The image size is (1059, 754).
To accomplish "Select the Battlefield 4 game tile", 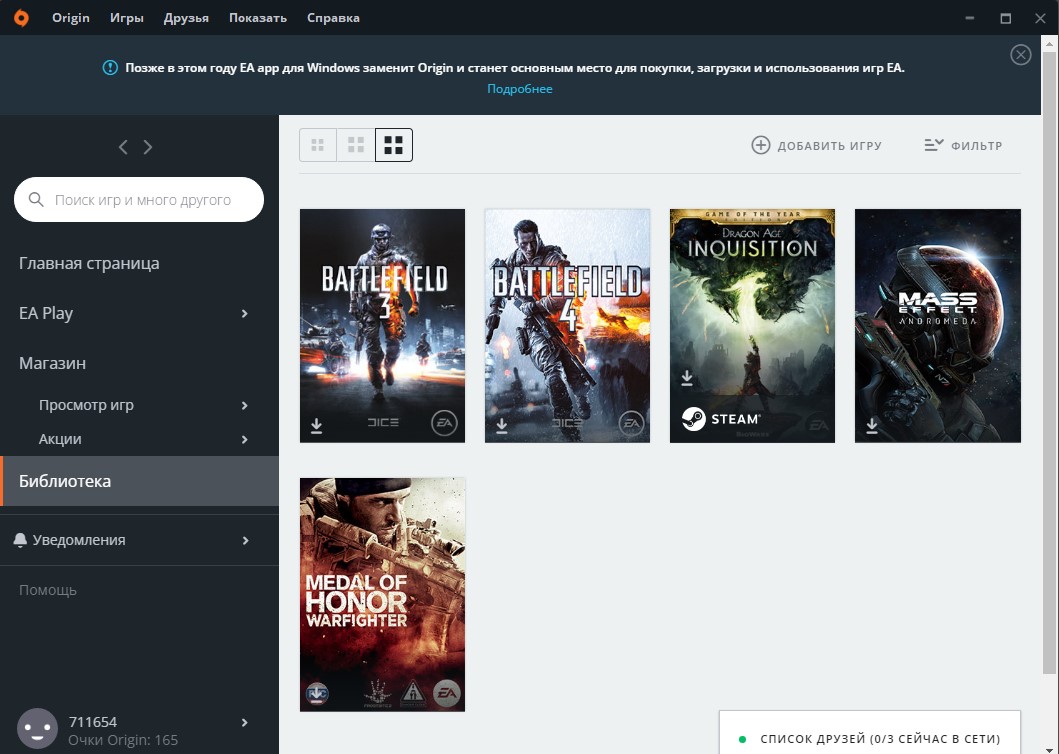I will pyautogui.click(x=567, y=326).
